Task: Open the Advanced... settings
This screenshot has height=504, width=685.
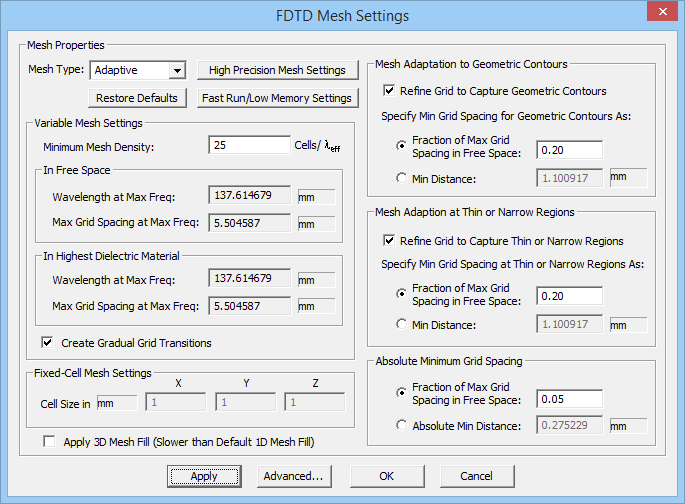Action: [293, 476]
